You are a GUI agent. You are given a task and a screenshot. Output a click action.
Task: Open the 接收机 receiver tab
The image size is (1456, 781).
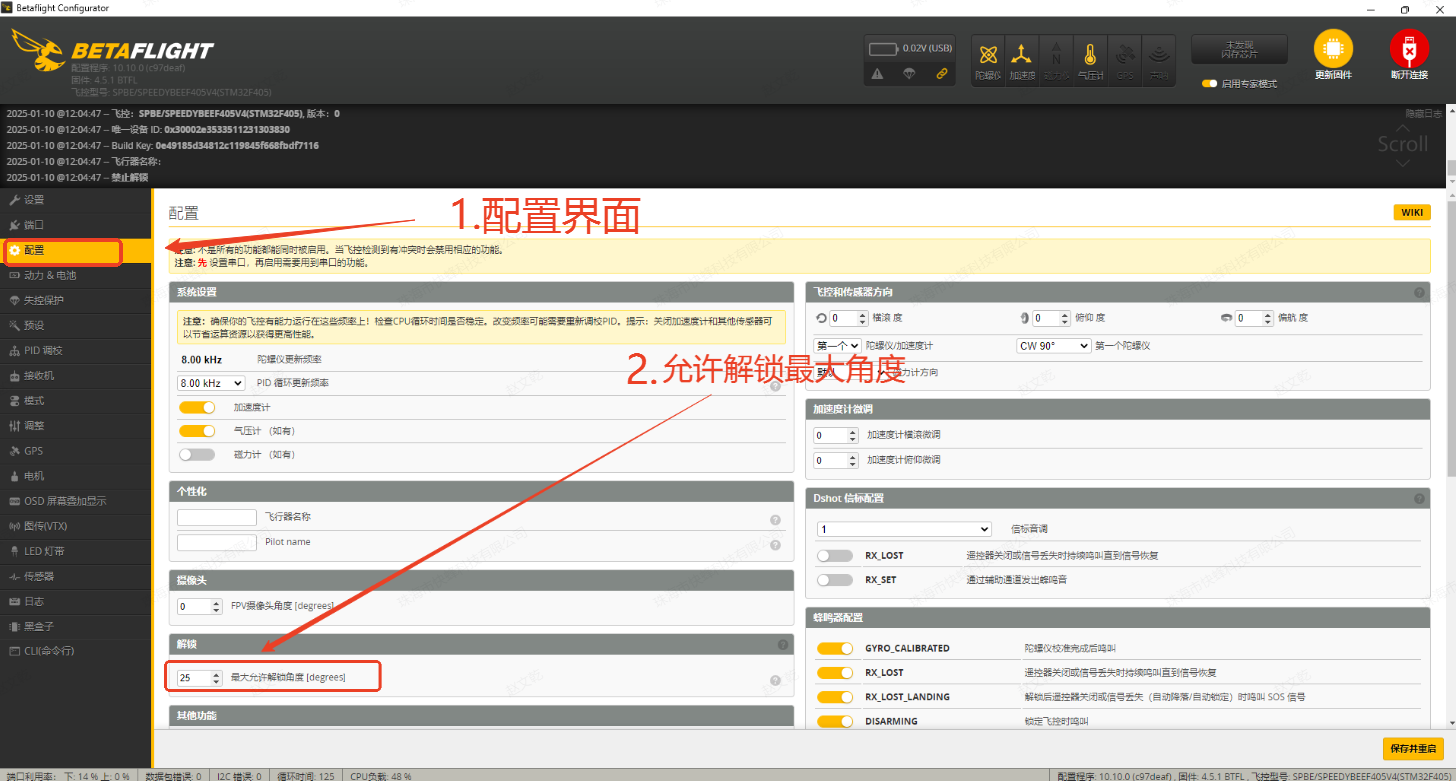click(76, 375)
